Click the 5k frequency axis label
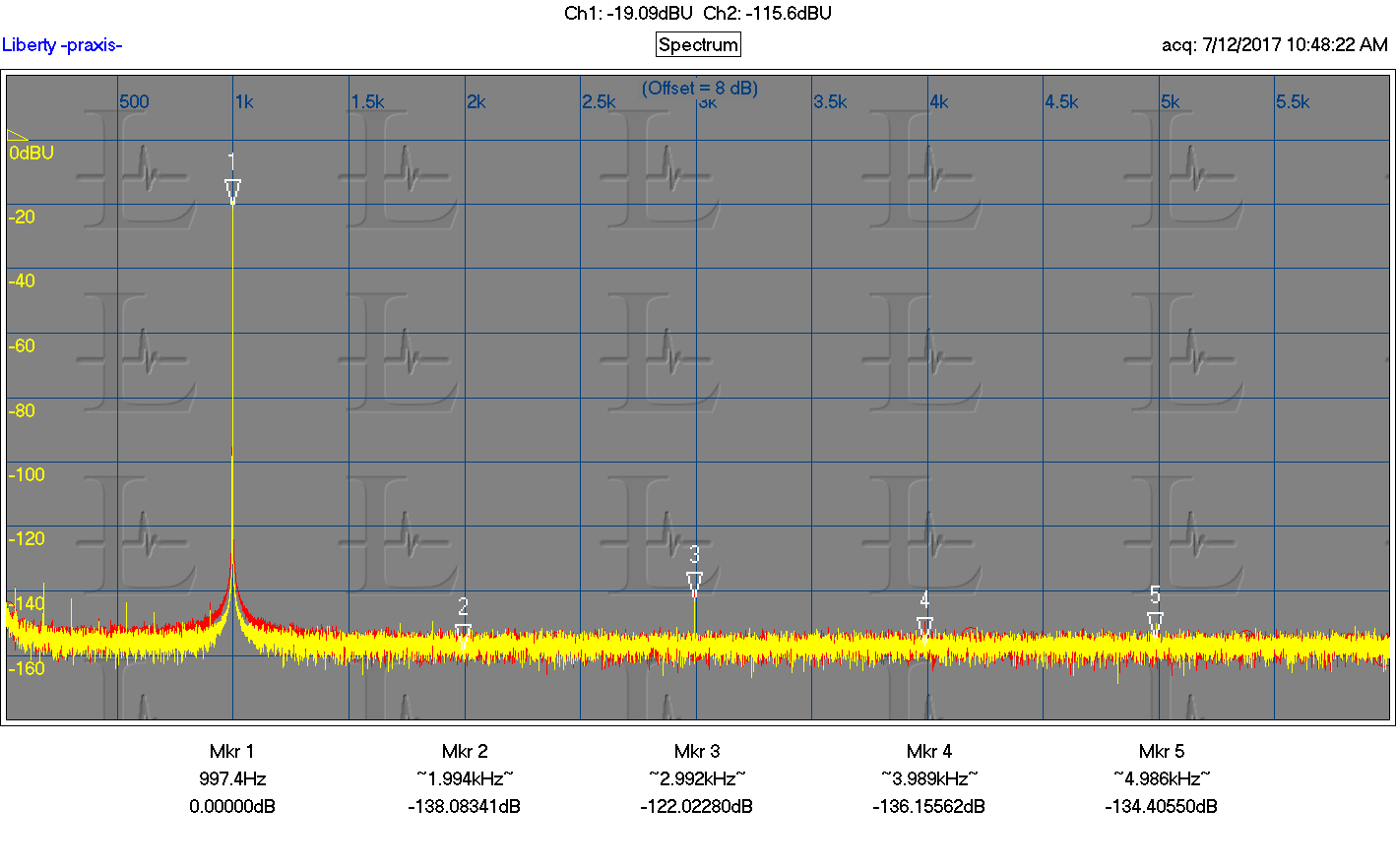 click(1170, 101)
